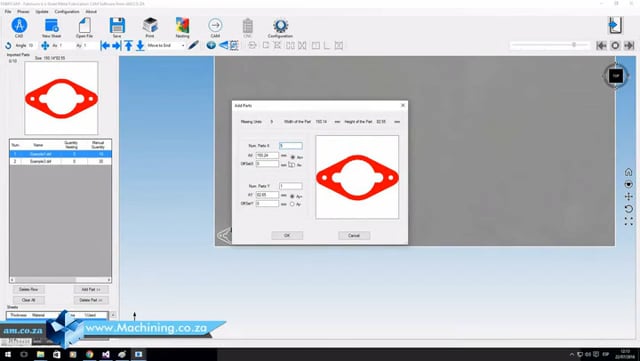Open the Windows Start menu
Viewport: 640px width, 361px height.
point(8,354)
